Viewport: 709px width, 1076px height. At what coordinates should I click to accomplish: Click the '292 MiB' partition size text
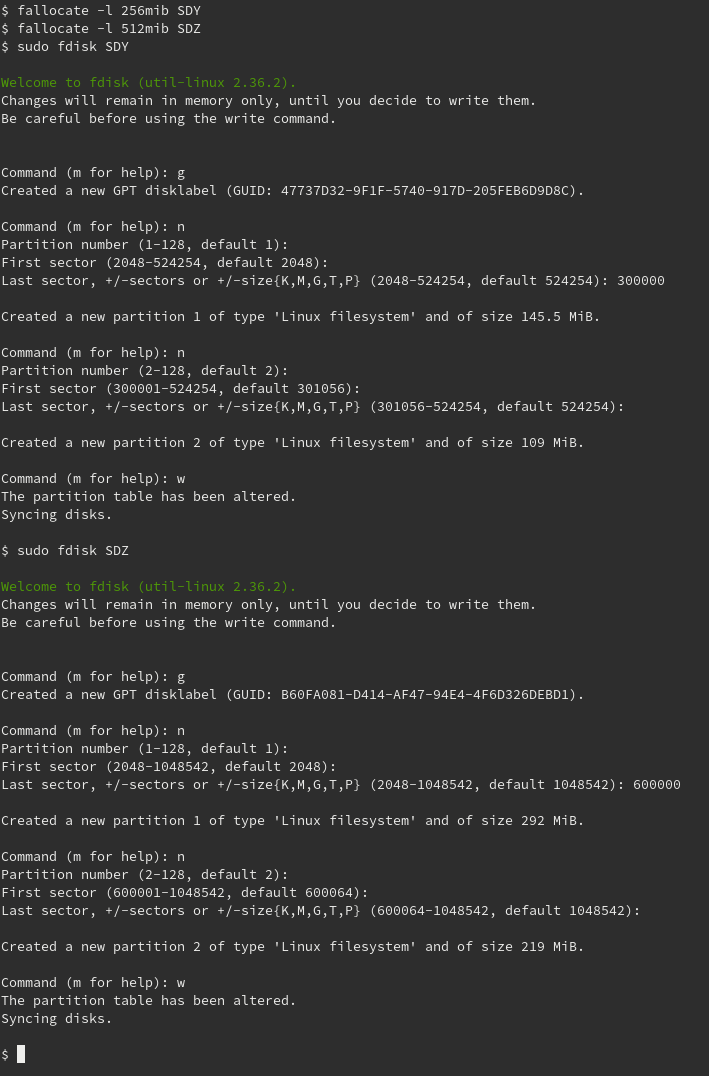(548, 820)
